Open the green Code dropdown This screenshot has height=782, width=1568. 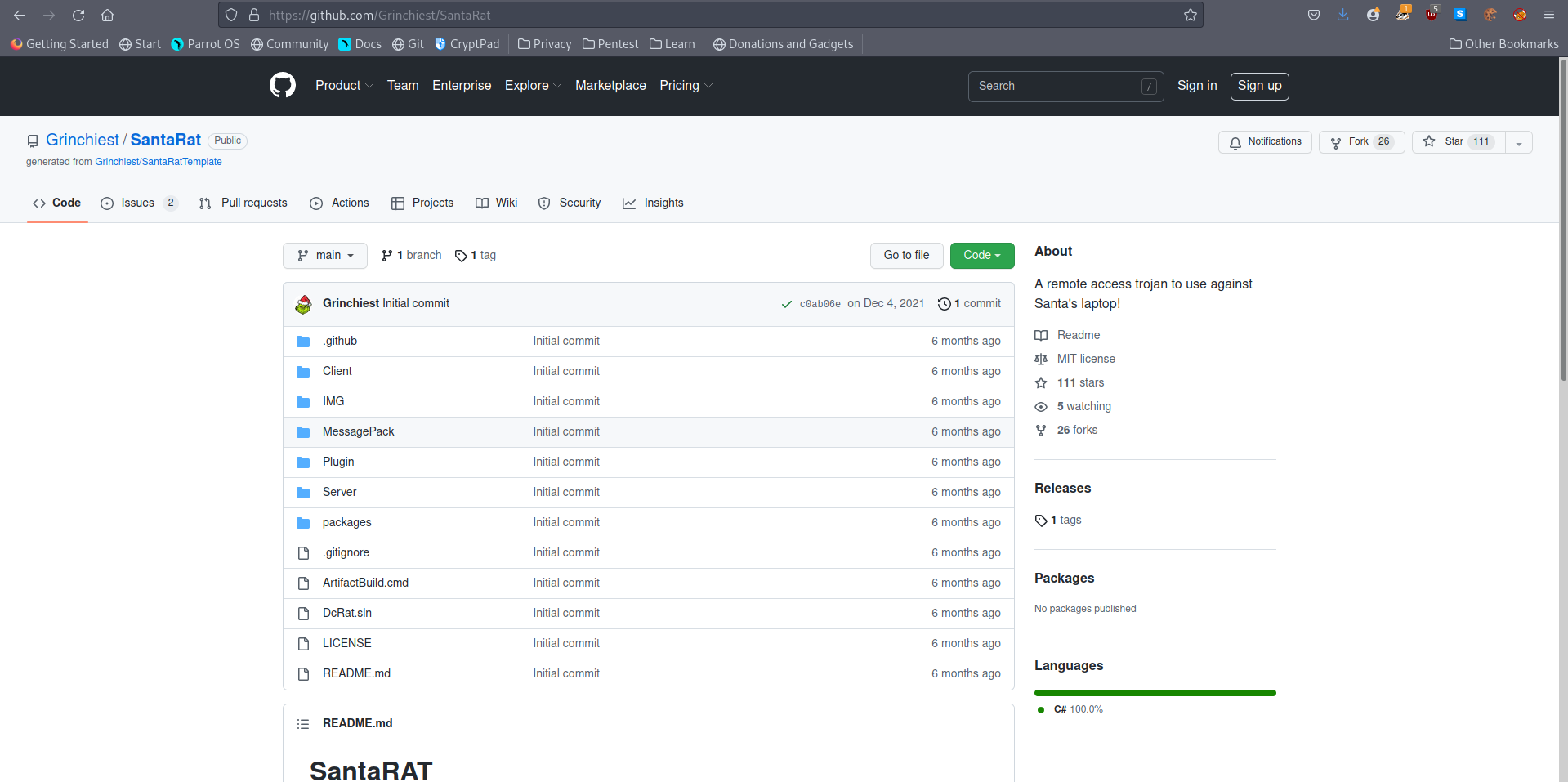point(981,255)
